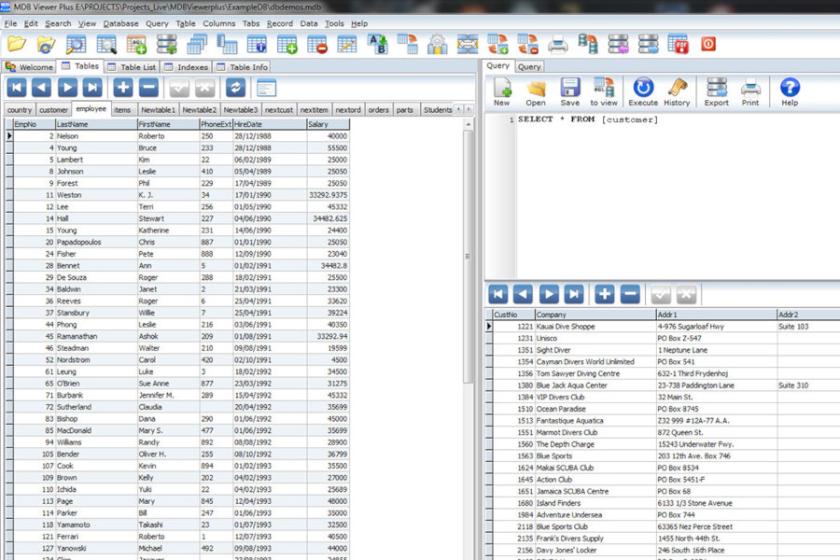Open form view icon beside refresh
The width and height of the screenshot is (840, 560).
266,87
